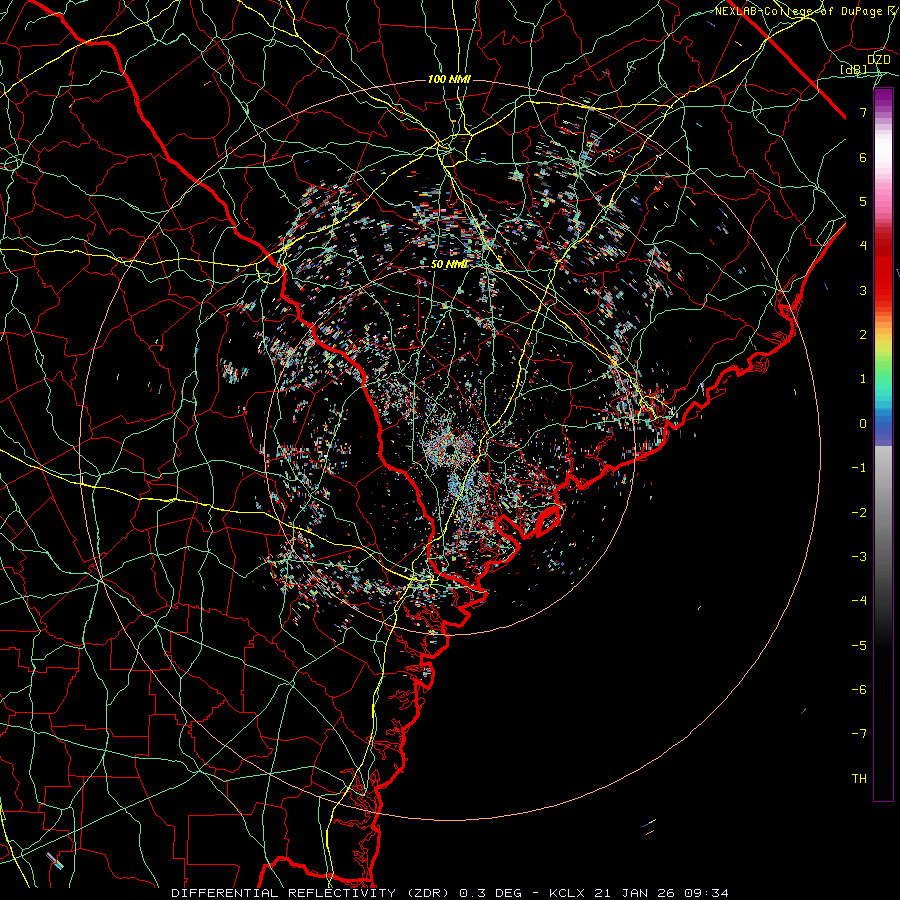The width and height of the screenshot is (900, 900).
Task: Click the "DZD" product label
Action: tap(879, 60)
